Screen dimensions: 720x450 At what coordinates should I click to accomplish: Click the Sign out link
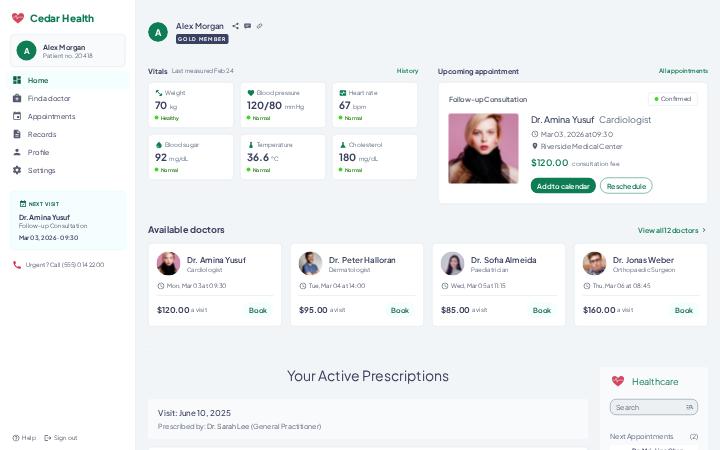tap(61, 438)
